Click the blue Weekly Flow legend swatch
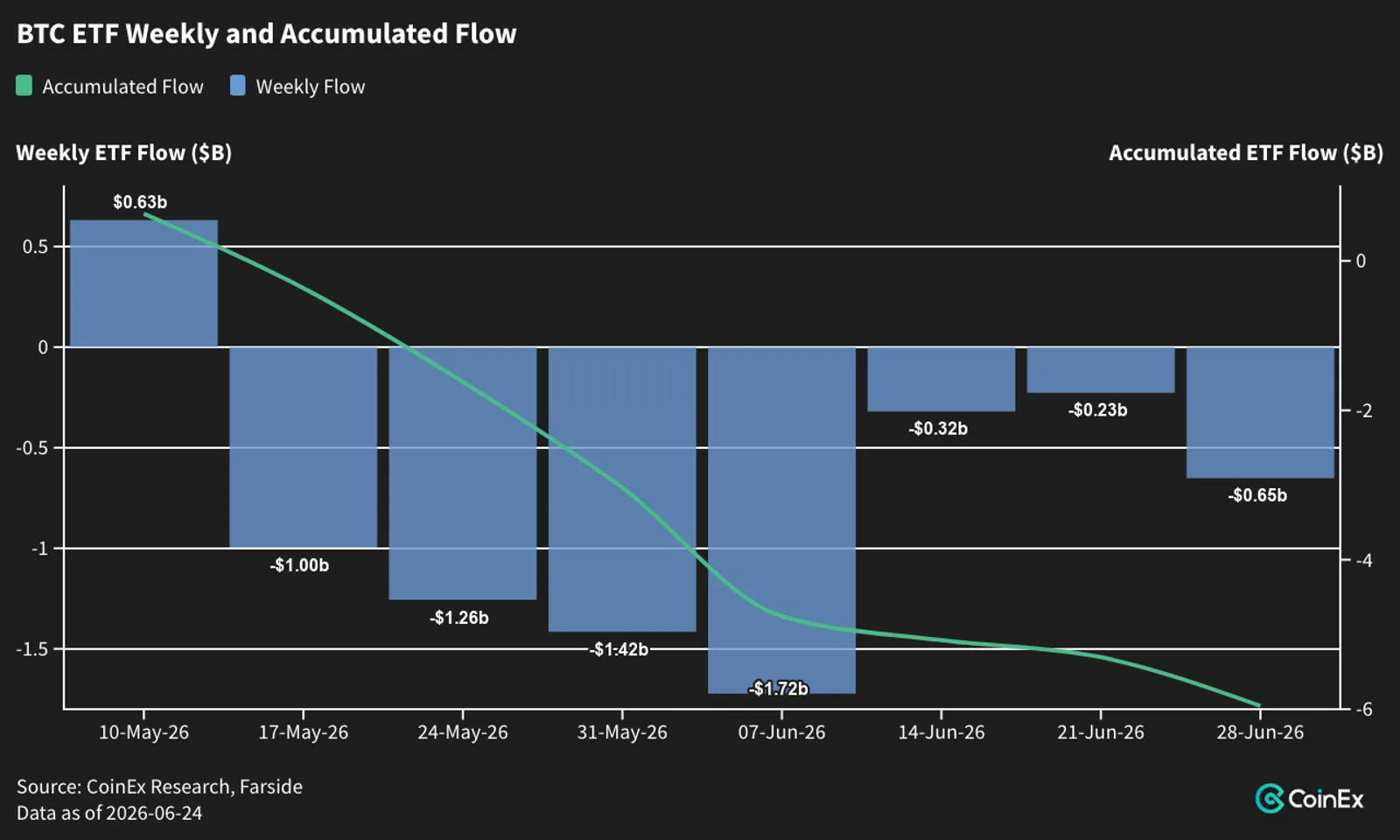The image size is (1400, 840). [237, 86]
